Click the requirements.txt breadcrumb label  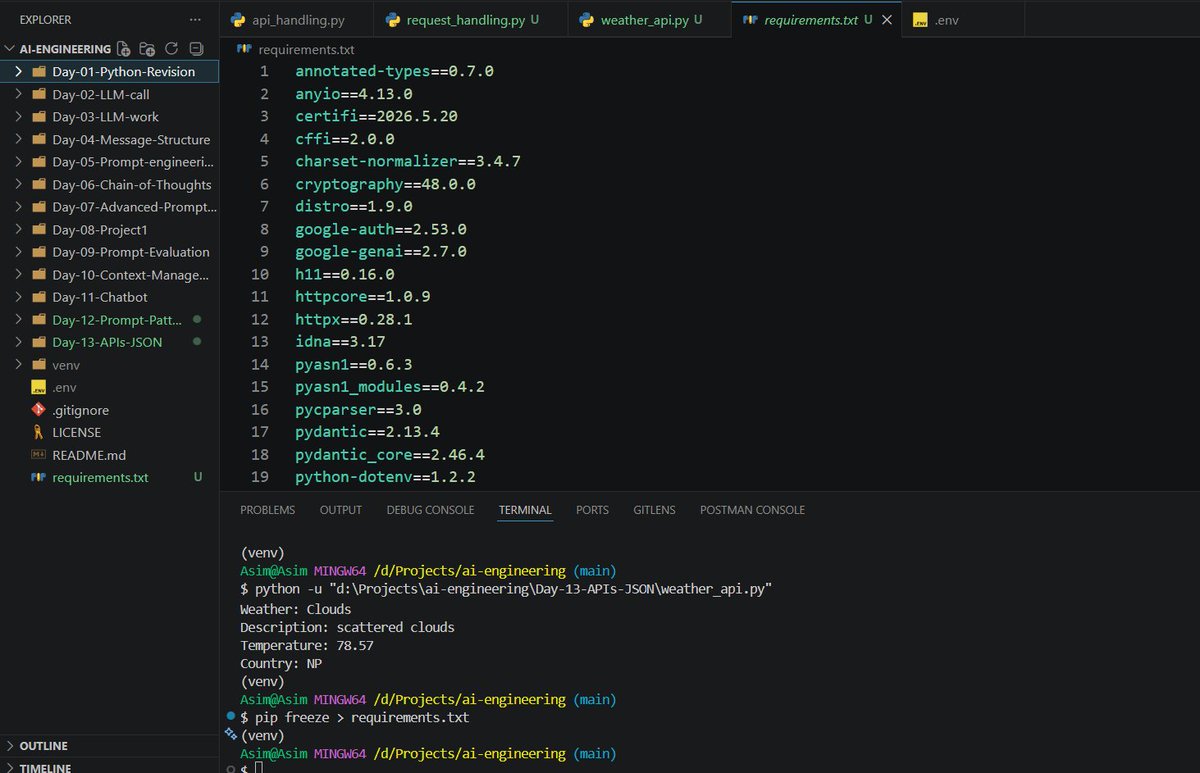click(306, 49)
